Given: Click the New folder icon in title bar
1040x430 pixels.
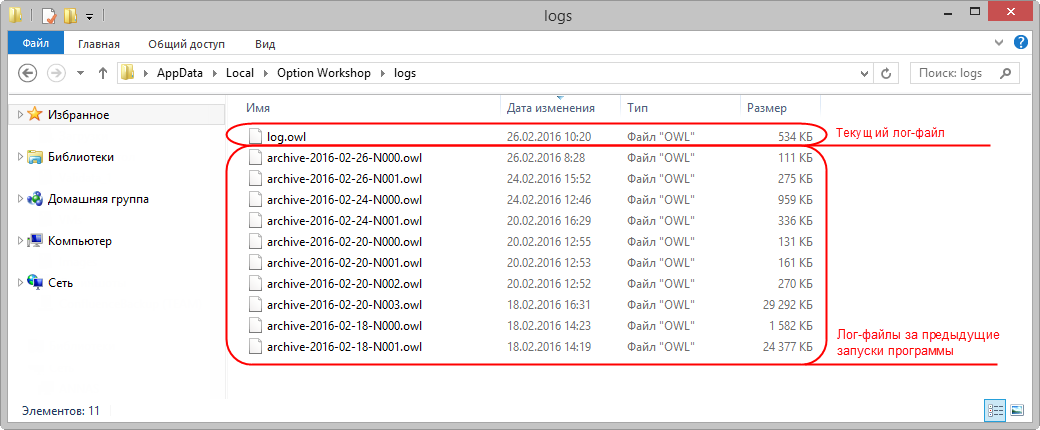Looking at the screenshot, I should 70,16.
